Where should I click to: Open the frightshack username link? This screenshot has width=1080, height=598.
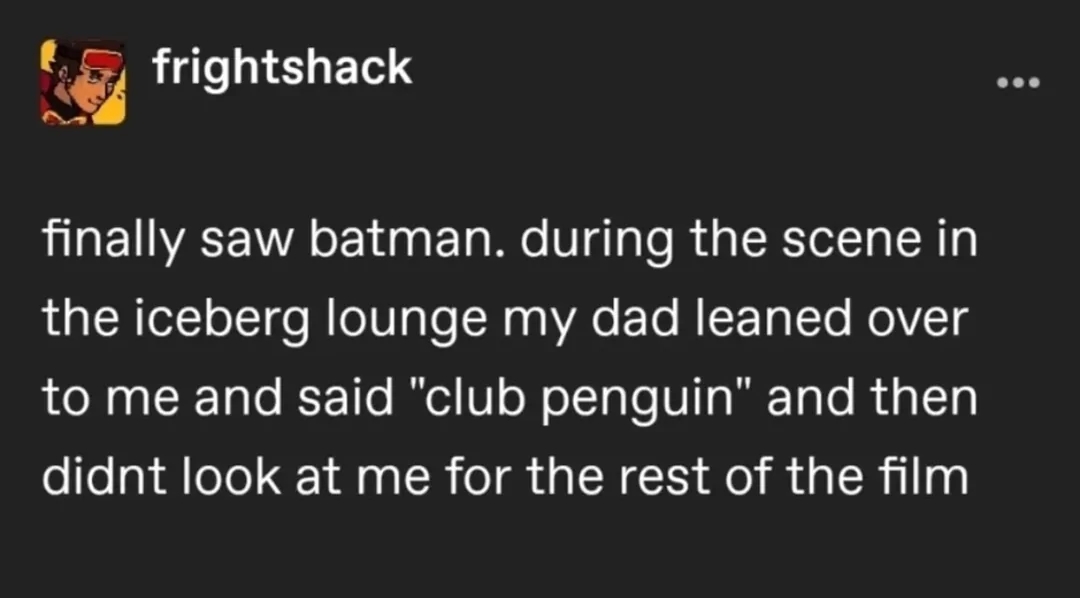pos(282,68)
